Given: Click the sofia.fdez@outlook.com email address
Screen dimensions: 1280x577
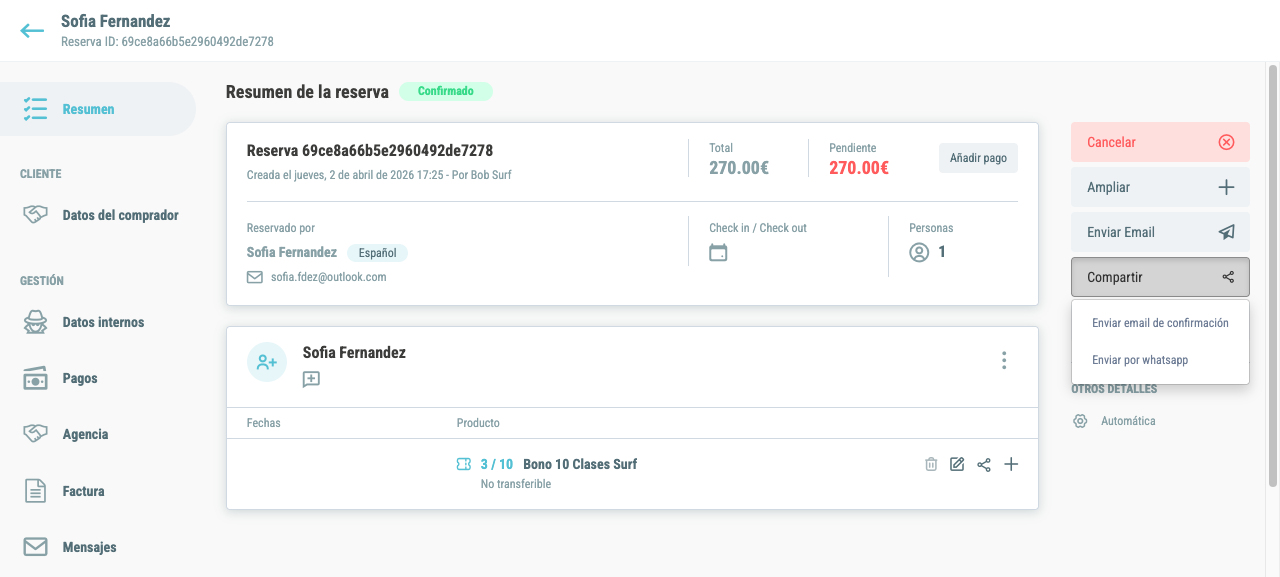Looking at the screenshot, I should tap(328, 277).
